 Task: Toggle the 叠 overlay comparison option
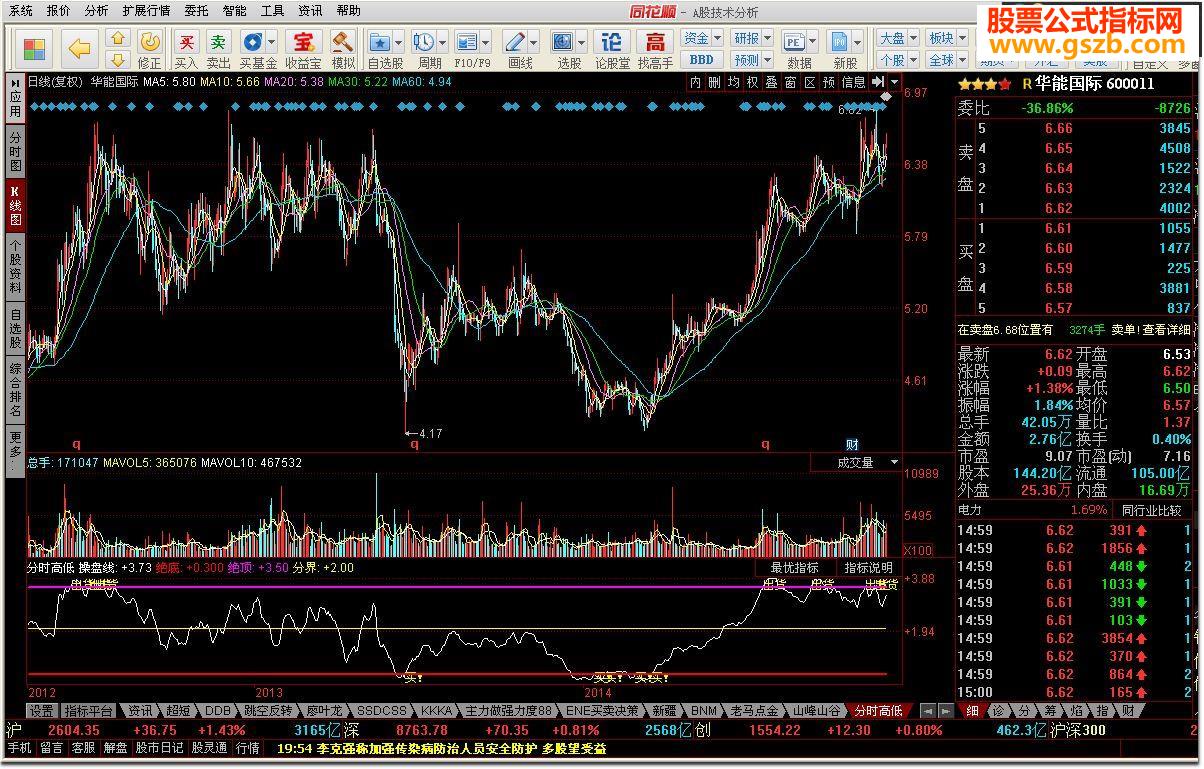(x=771, y=82)
